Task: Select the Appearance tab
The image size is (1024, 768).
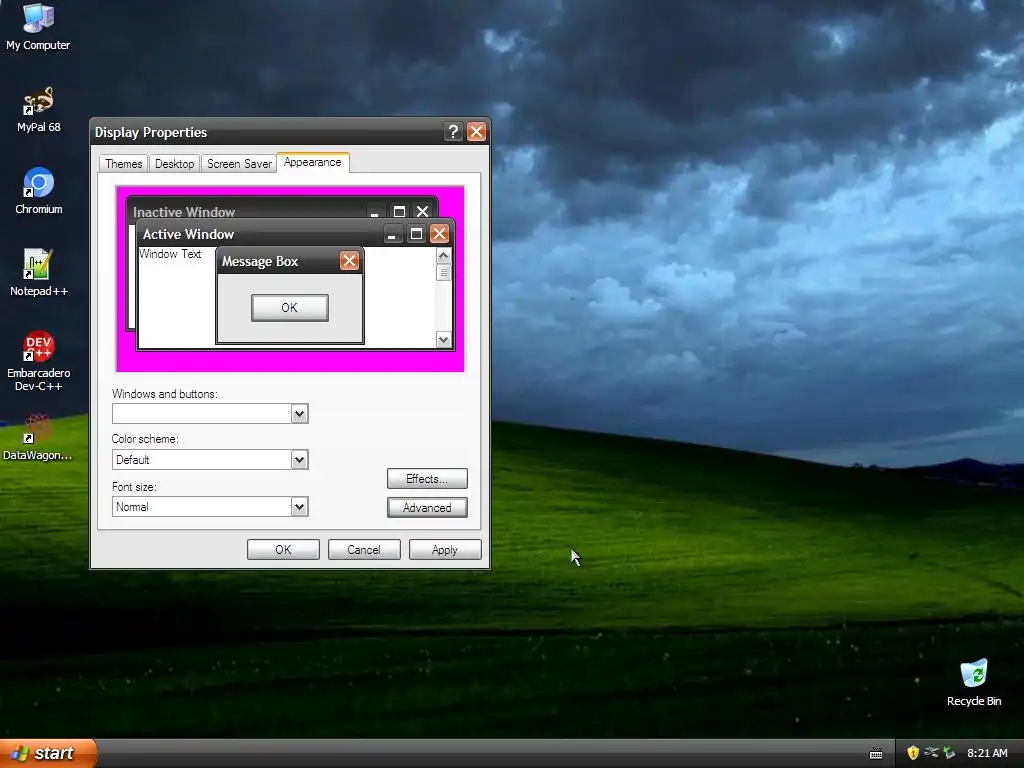Action: pos(313,163)
